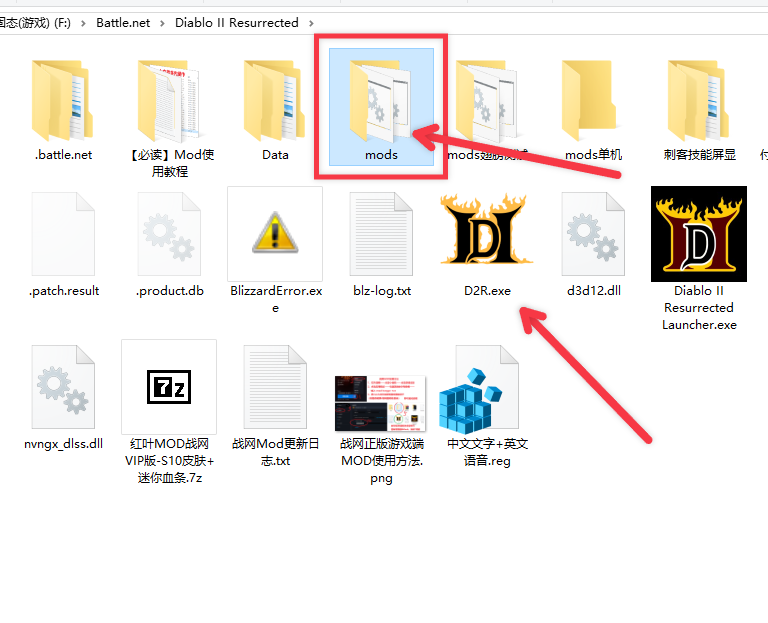Select the d3d12.dll file icon
This screenshot has height=623, width=768.
coord(593,234)
